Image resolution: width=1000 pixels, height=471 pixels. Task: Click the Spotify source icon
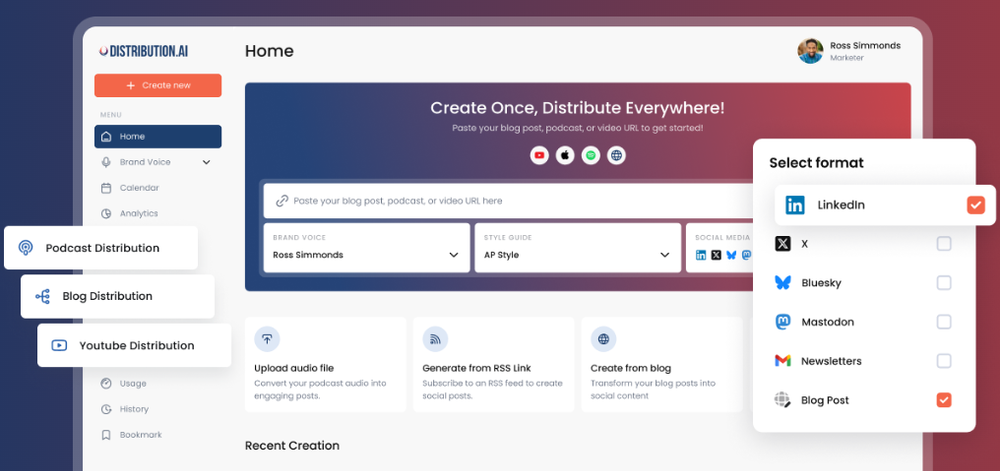[x=591, y=155]
